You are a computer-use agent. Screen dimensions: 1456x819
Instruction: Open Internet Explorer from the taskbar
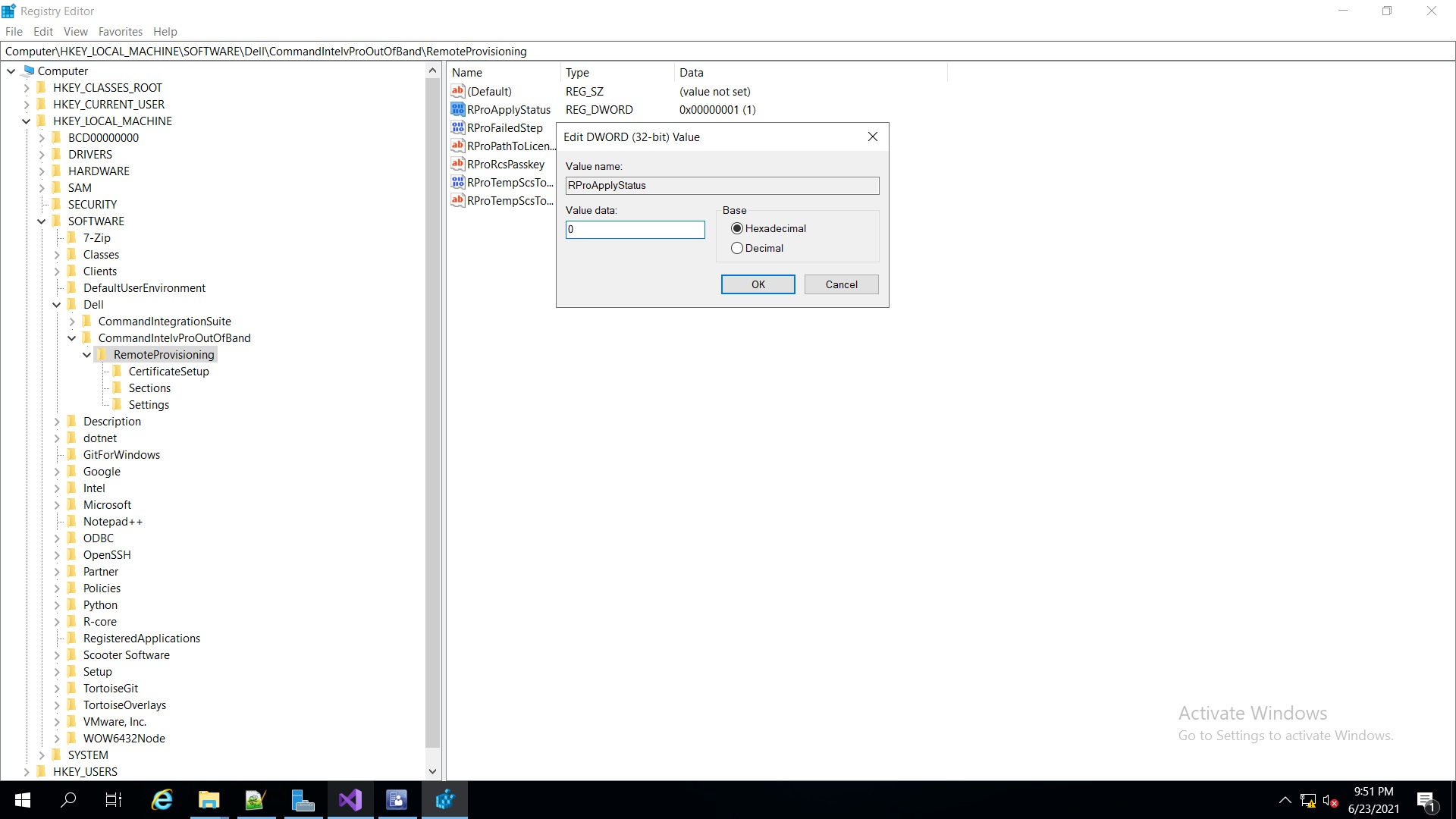pos(162,800)
